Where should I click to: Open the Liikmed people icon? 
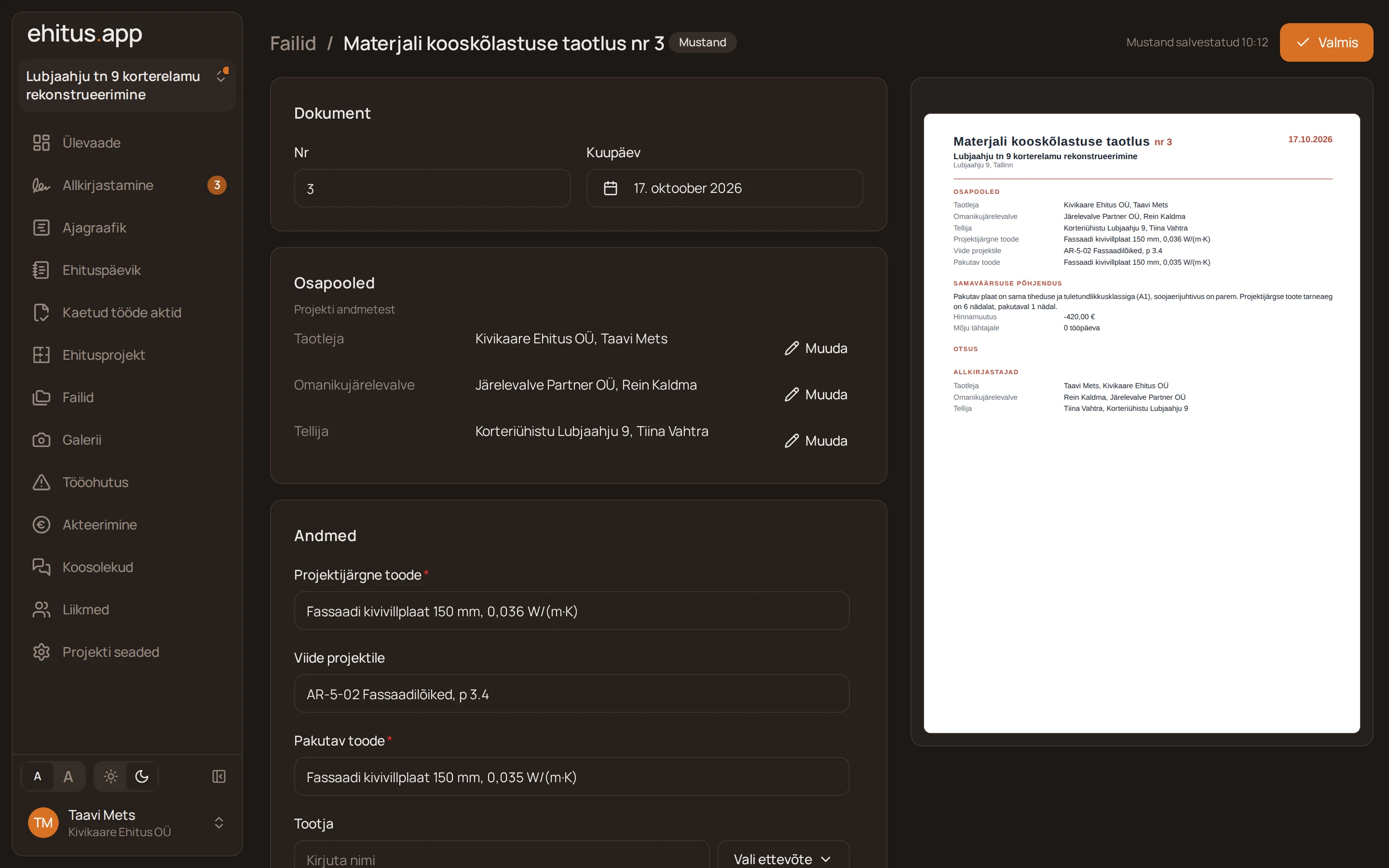point(41,610)
